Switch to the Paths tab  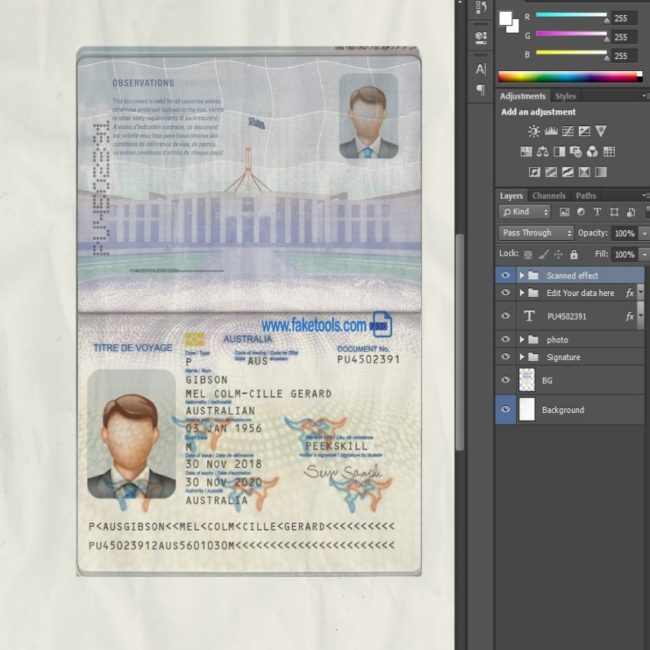tap(585, 196)
